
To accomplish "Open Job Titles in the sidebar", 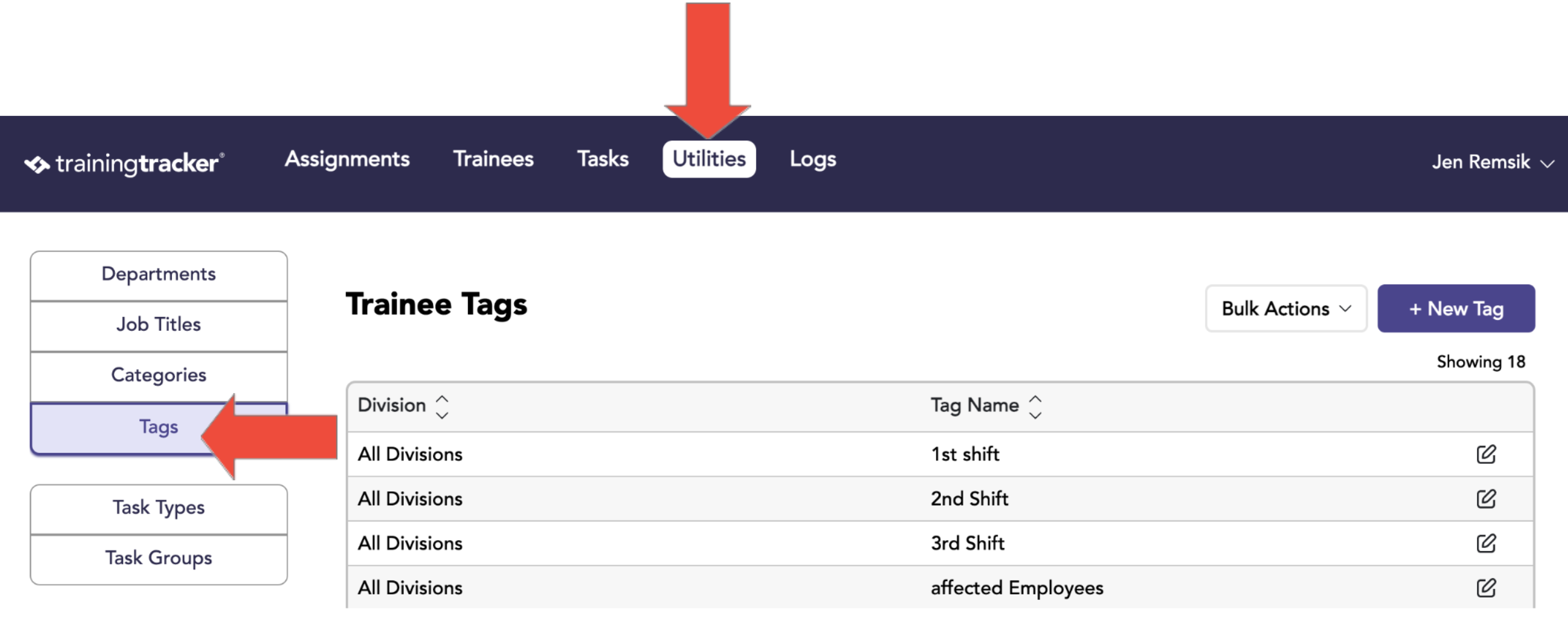I will tap(159, 325).
